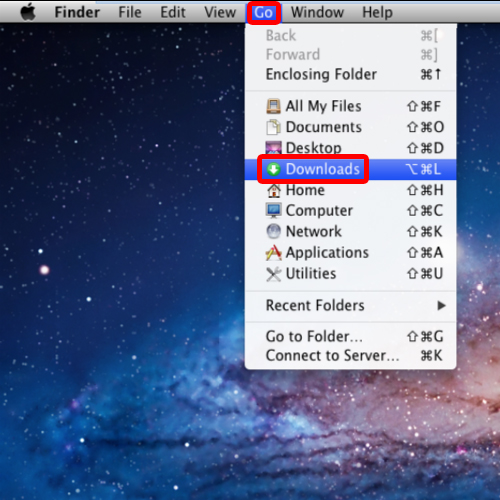This screenshot has height=500, width=500.
Task: Select Documents in the Go menu
Action: tap(351, 127)
